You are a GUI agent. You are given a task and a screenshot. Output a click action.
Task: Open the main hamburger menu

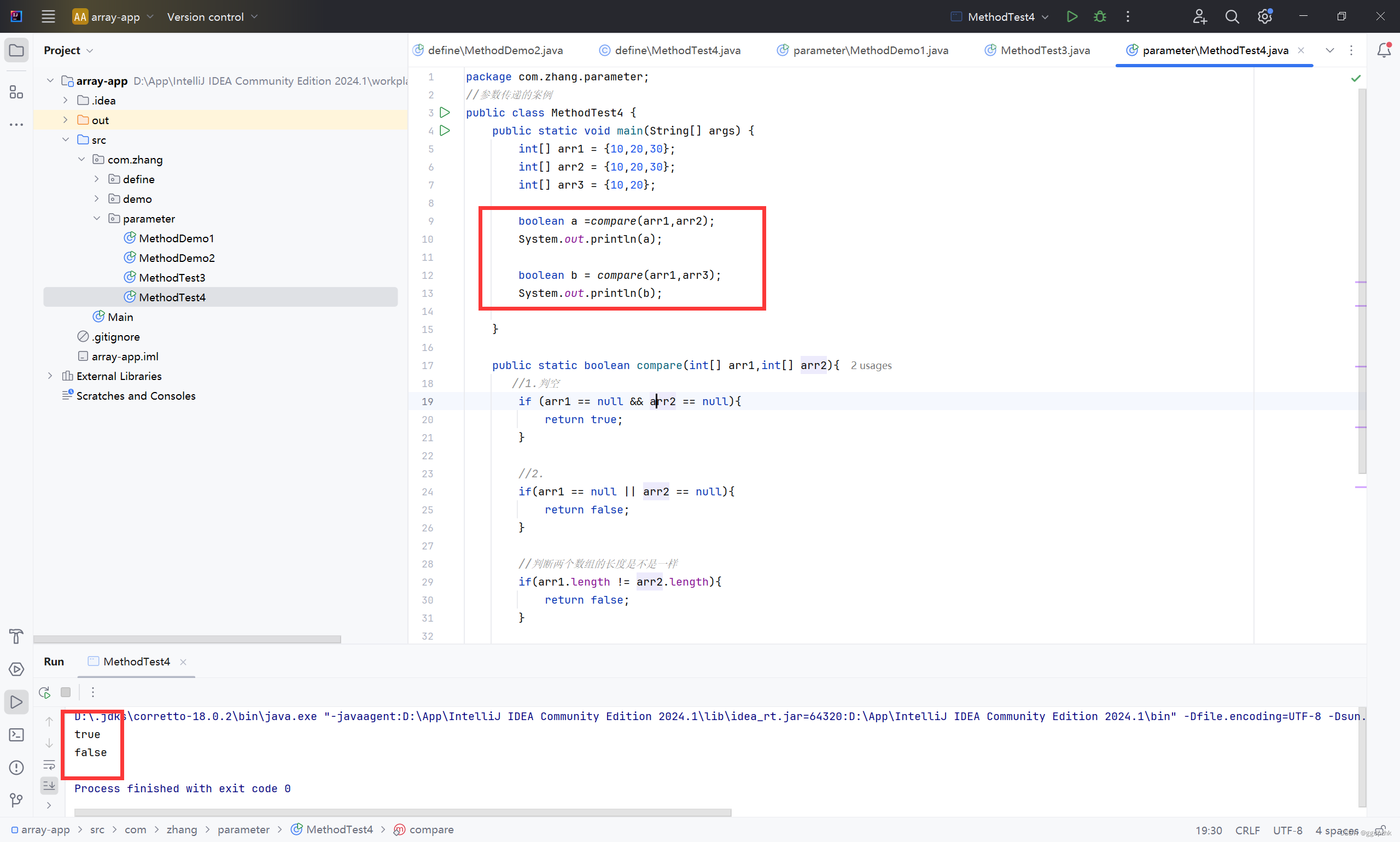(48, 16)
